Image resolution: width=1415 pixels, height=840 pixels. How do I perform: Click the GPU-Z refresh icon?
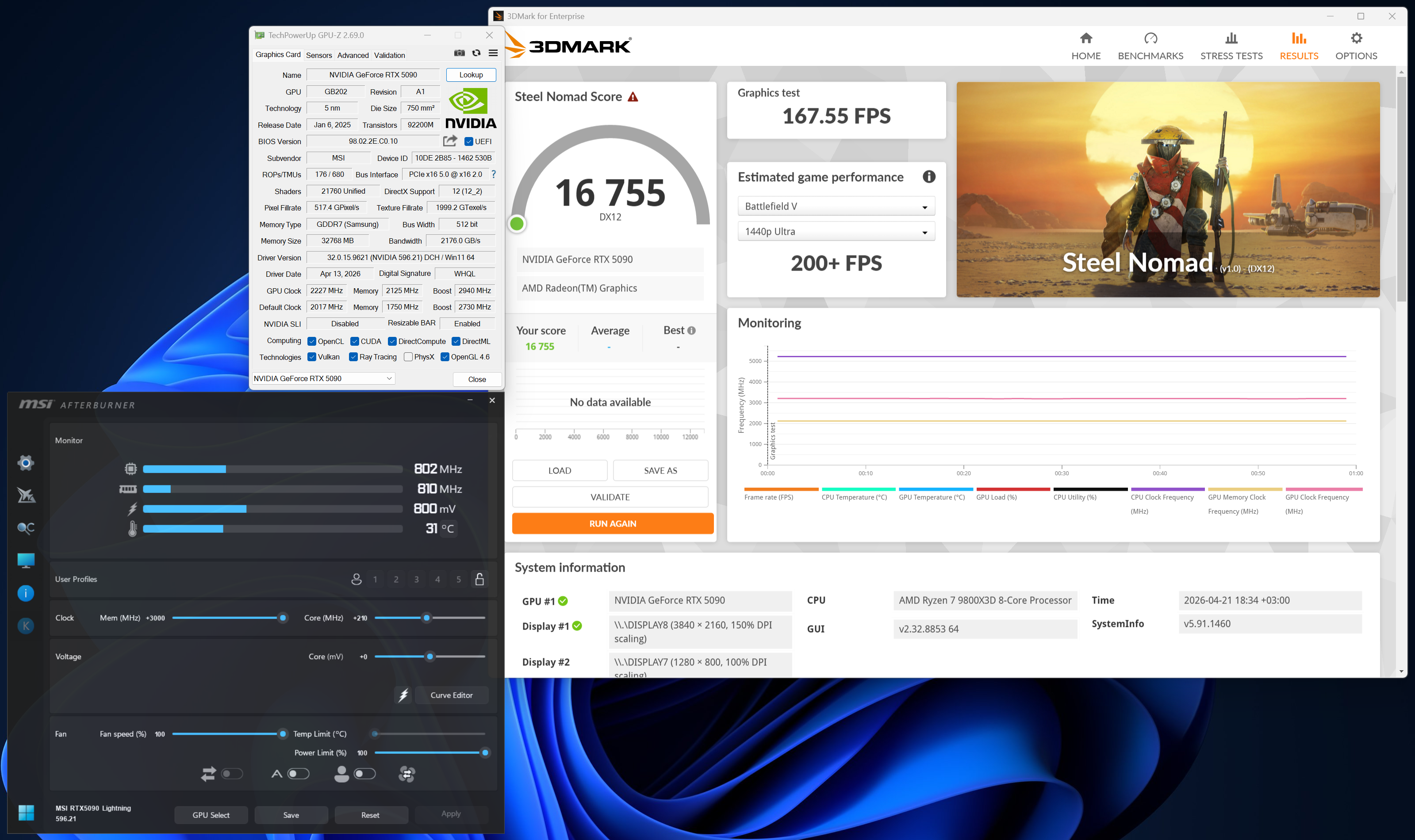[476, 53]
